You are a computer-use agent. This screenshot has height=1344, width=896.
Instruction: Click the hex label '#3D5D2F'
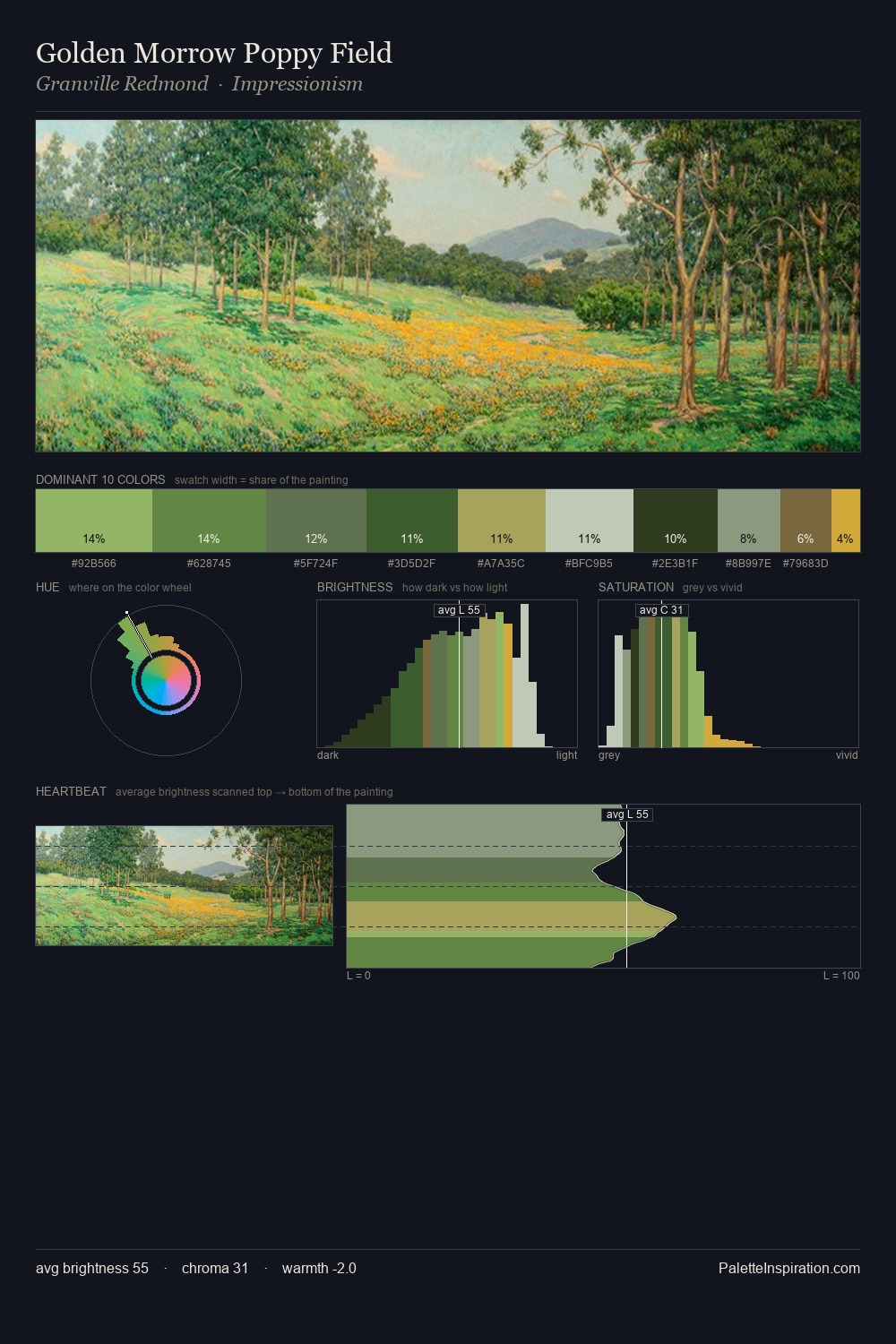coord(412,564)
